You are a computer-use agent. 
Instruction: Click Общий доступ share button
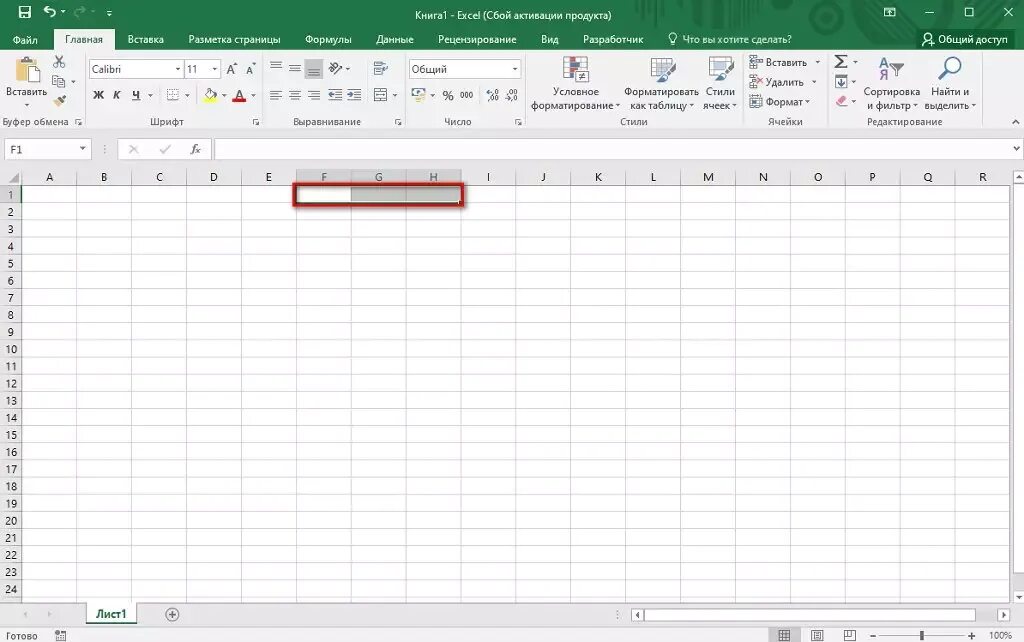tap(965, 39)
